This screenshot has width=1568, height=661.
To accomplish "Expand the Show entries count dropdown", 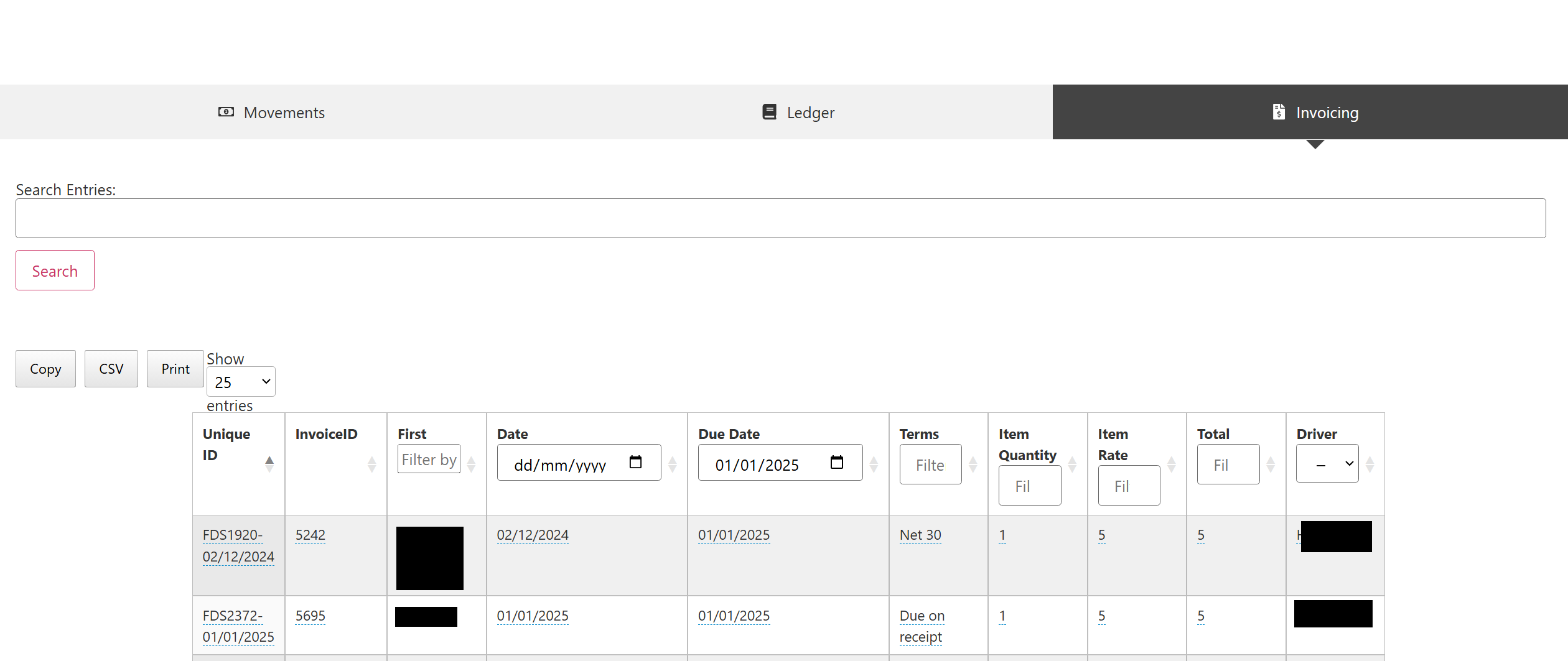I will 241,382.
